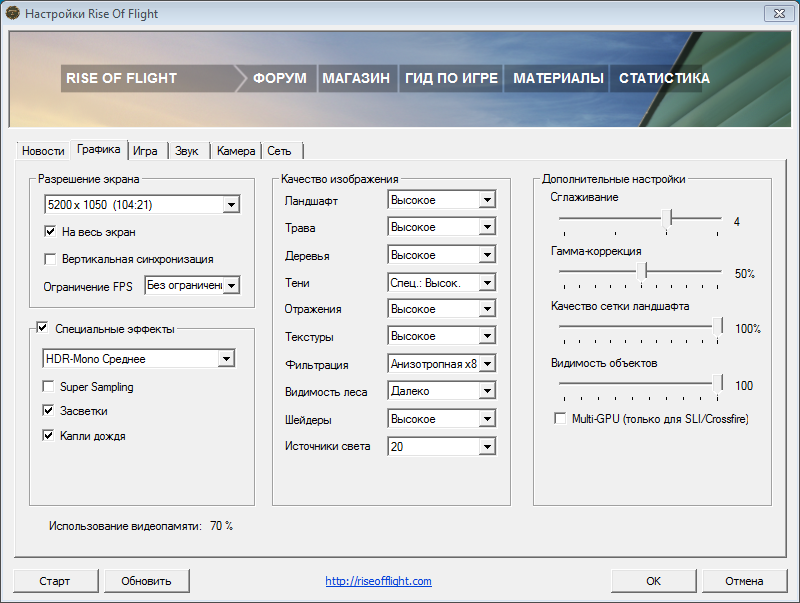Switch to the Новости tab
The height and width of the screenshot is (603, 800).
pos(43,151)
